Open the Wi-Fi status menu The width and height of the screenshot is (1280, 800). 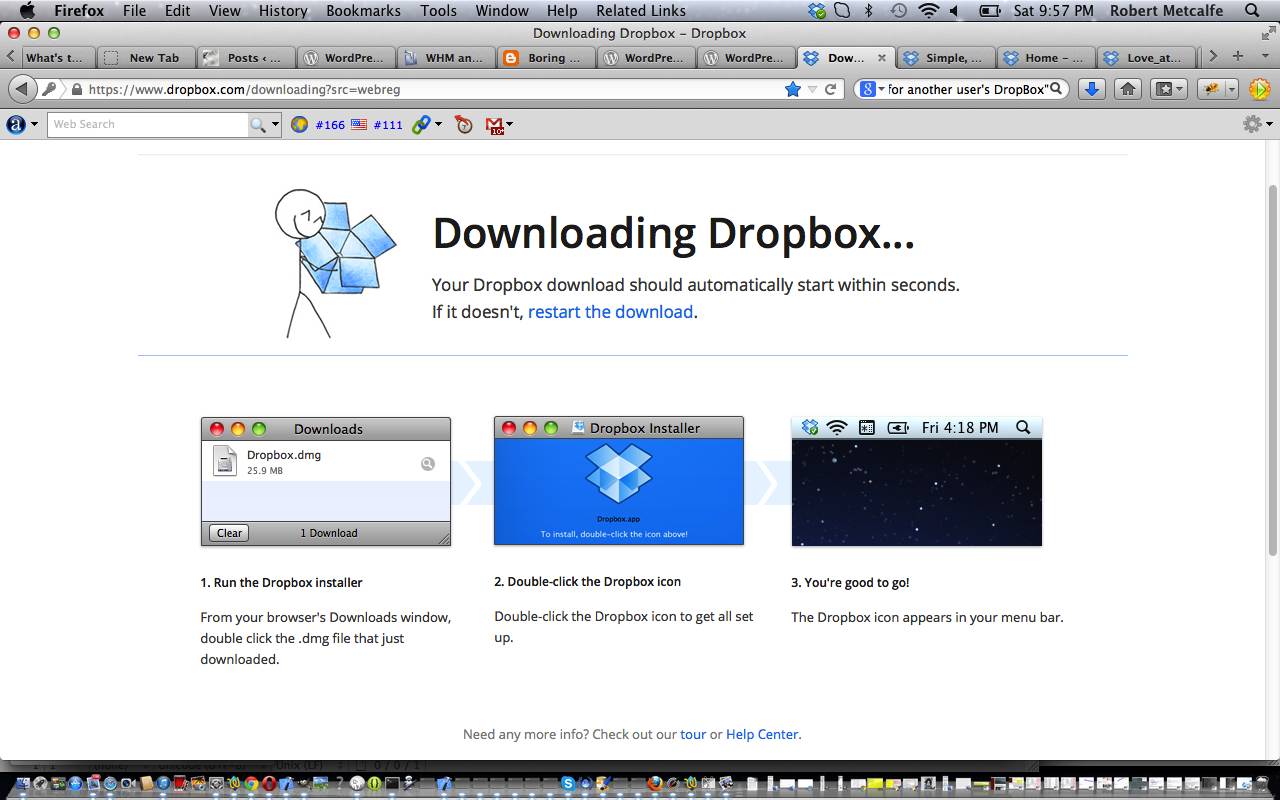pyautogui.click(x=929, y=11)
